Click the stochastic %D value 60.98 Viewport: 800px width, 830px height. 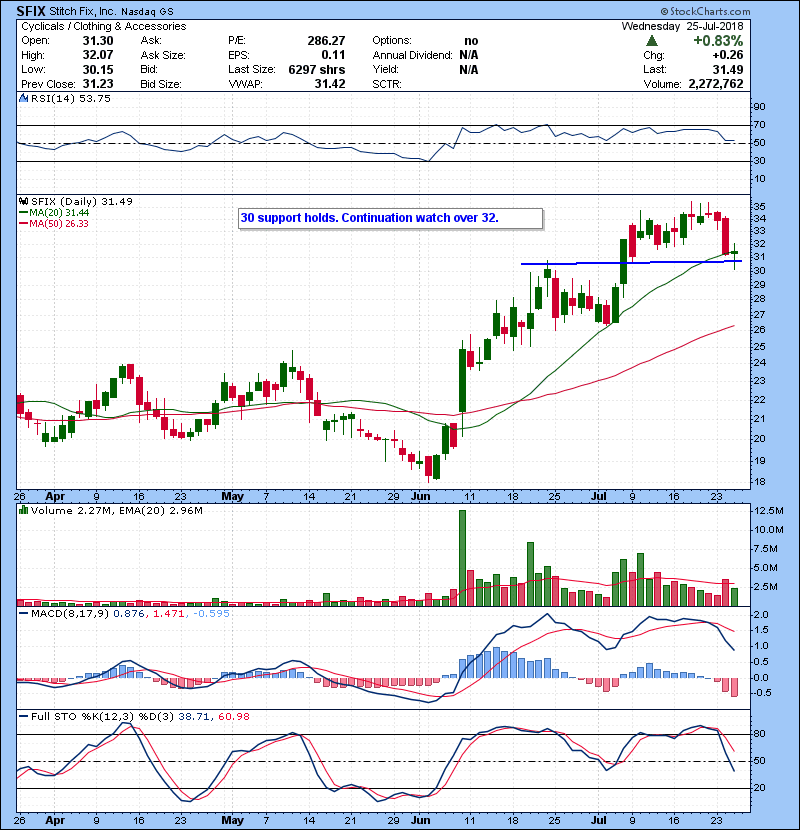233,717
